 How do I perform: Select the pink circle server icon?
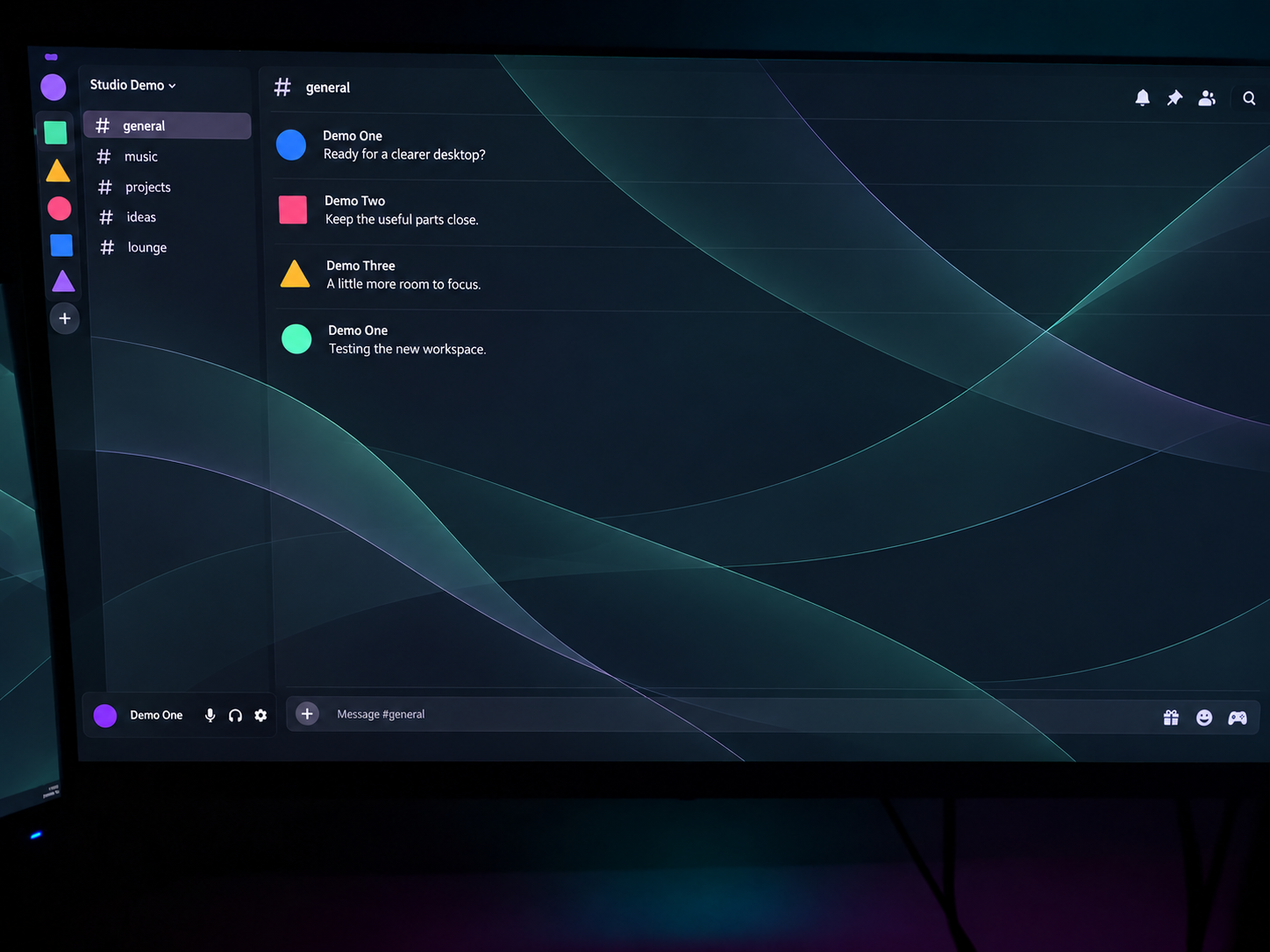tap(60, 209)
